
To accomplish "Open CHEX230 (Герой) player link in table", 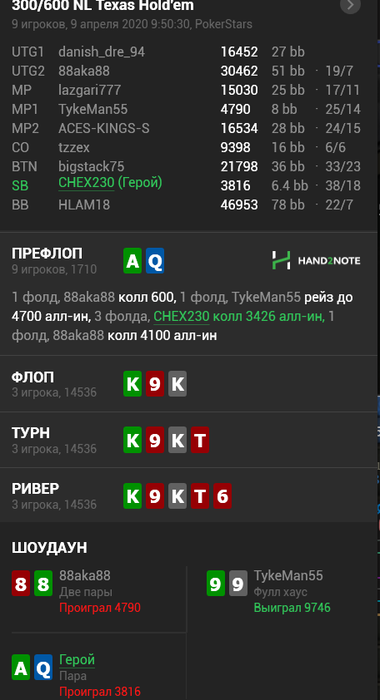I will (110, 183).
